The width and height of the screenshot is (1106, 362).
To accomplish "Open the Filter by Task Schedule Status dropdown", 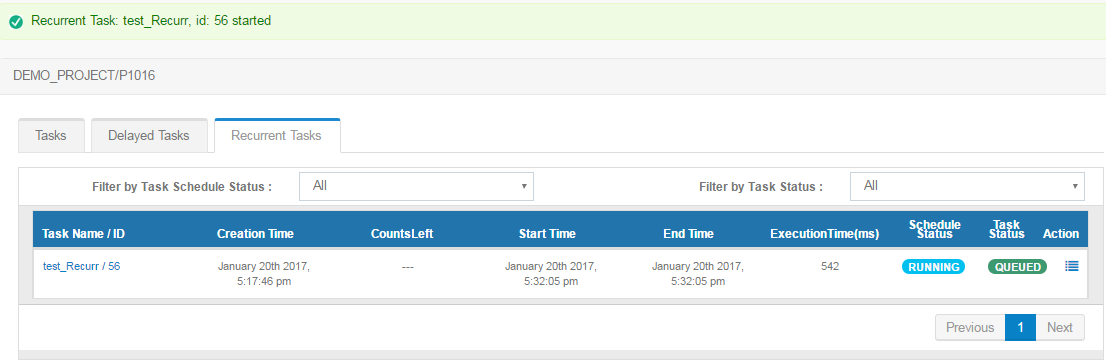I will pyautogui.click(x=416, y=186).
